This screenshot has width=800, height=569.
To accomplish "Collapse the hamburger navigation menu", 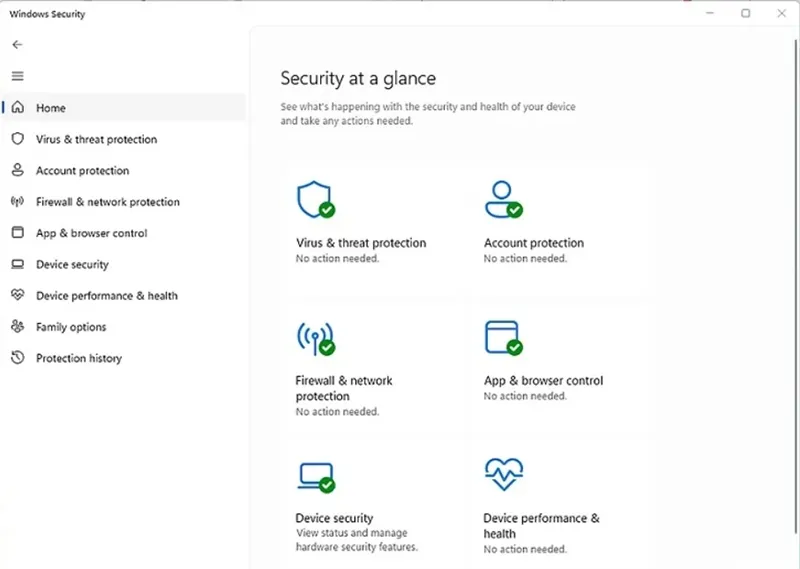I will point(17,76).
